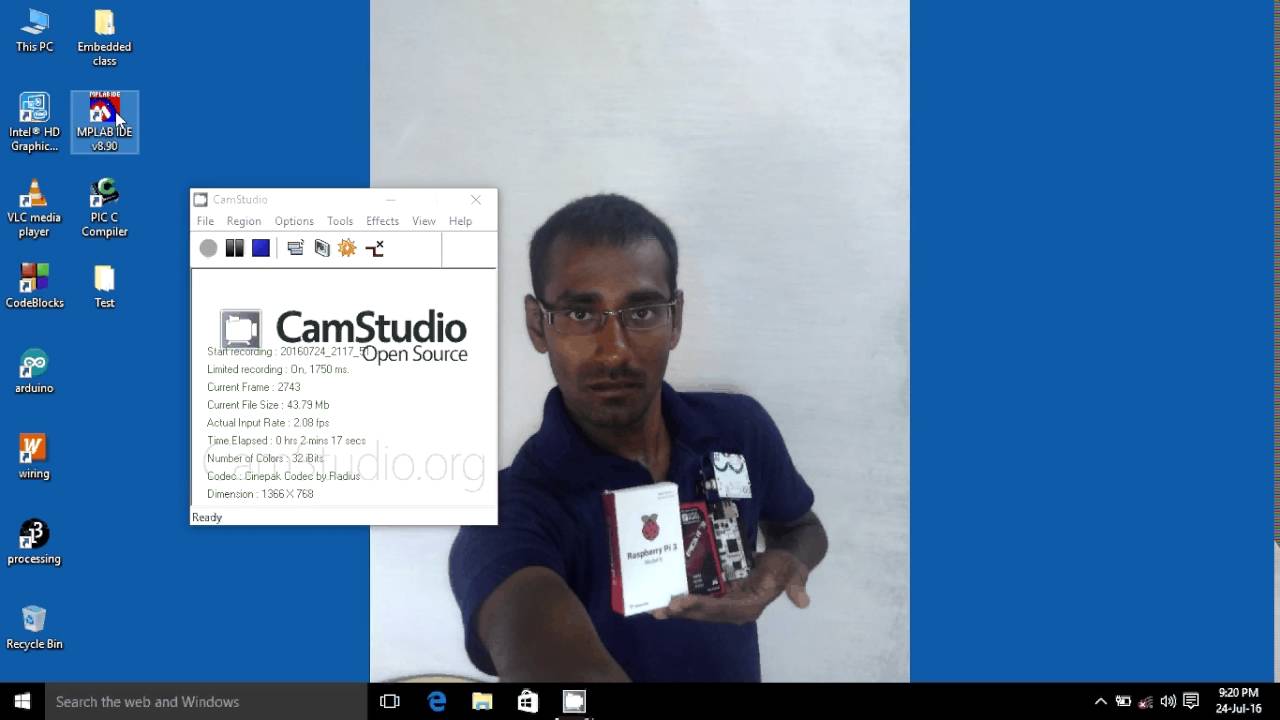Click the Dimension : 1366 X 768 line
The image size is (1280, 720).
[260, 494]
